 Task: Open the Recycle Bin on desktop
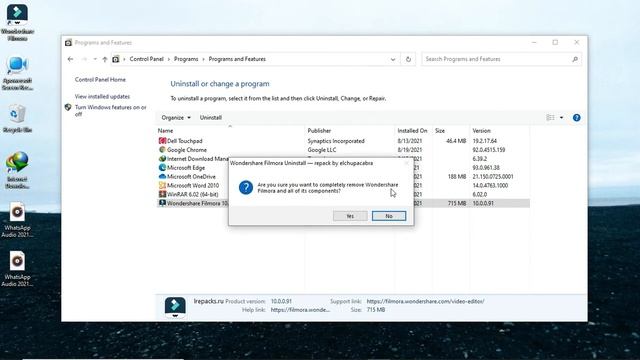[17, 118]
